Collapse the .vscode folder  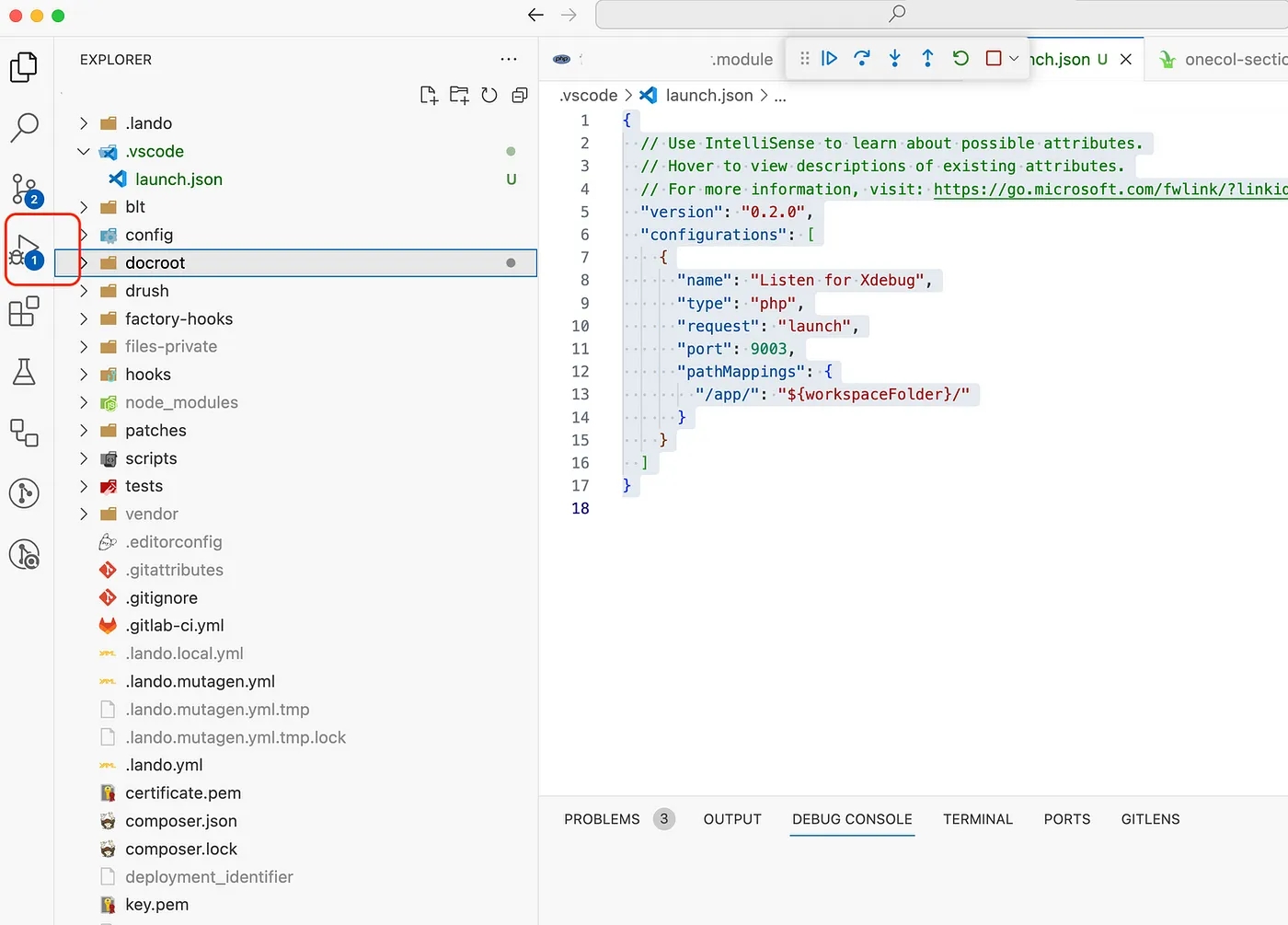[x=84, y=151]
